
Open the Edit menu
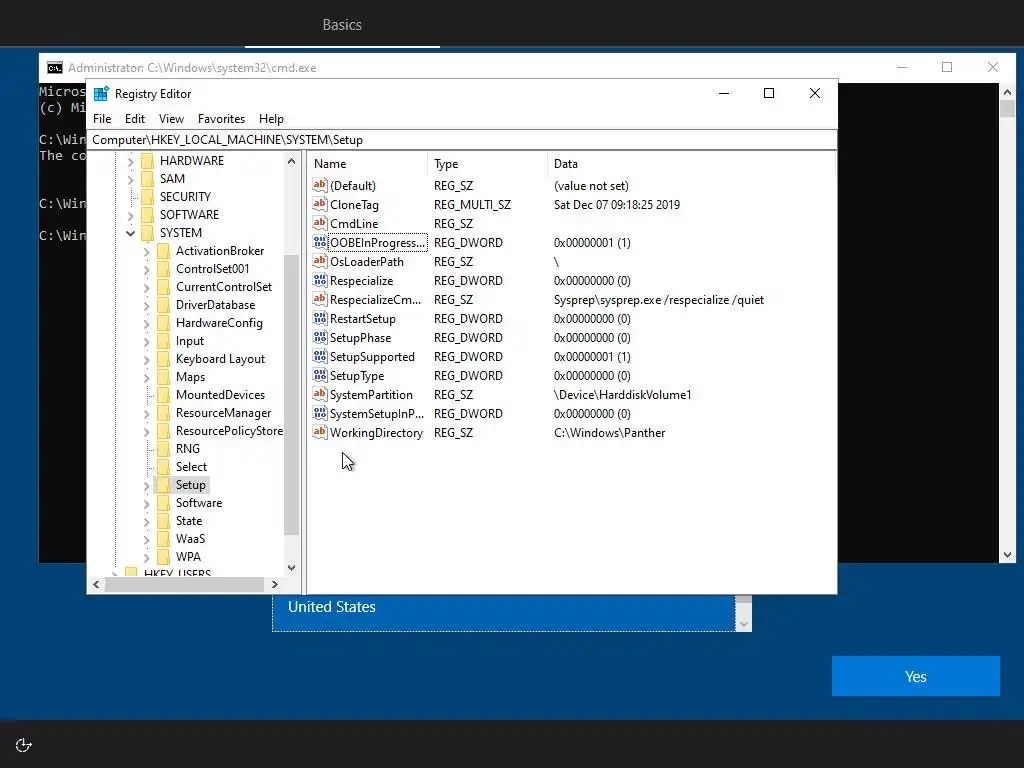coord(135,119)
